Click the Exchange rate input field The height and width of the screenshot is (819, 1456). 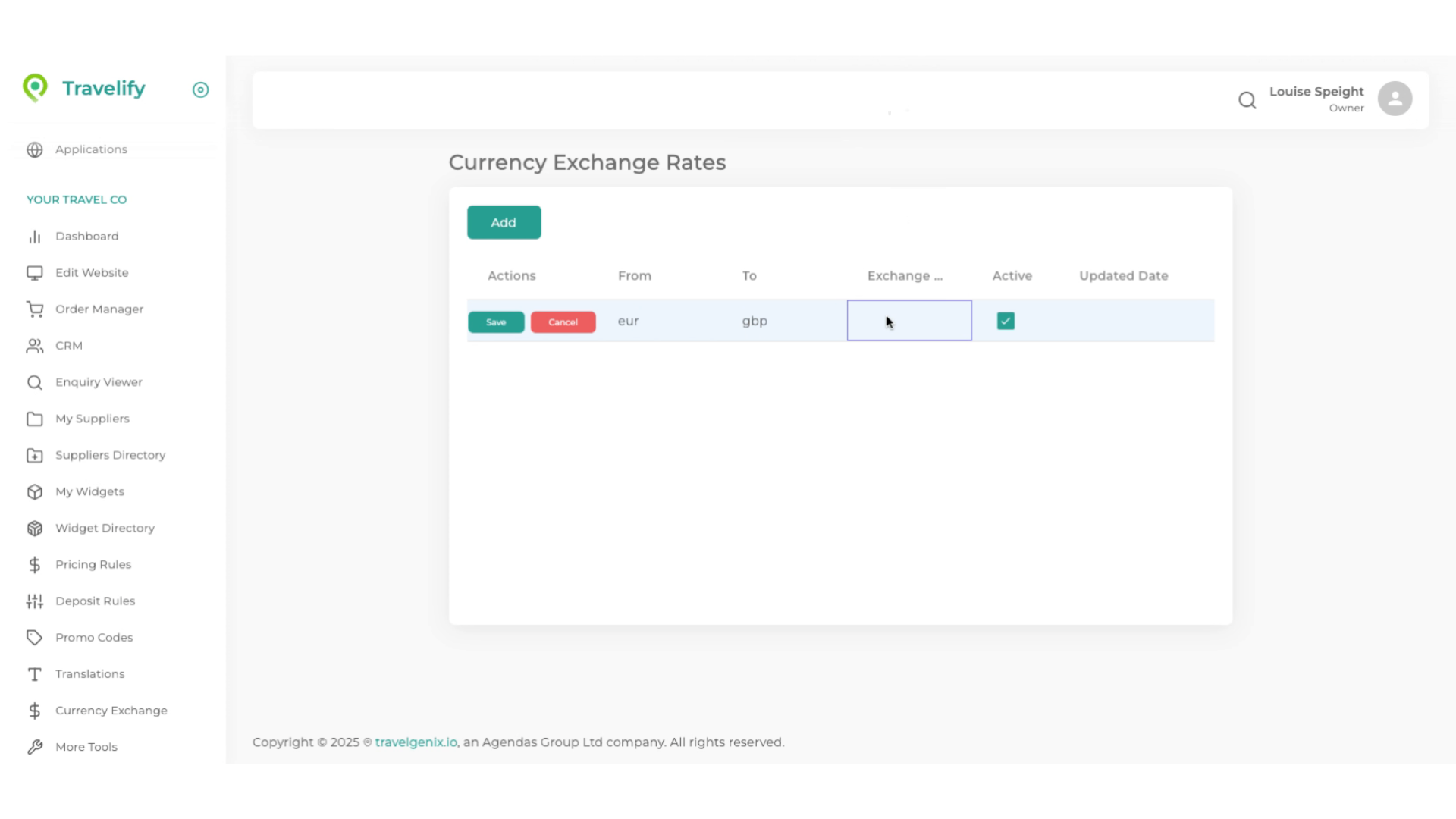pyautogui.click(x=908, y=320)
